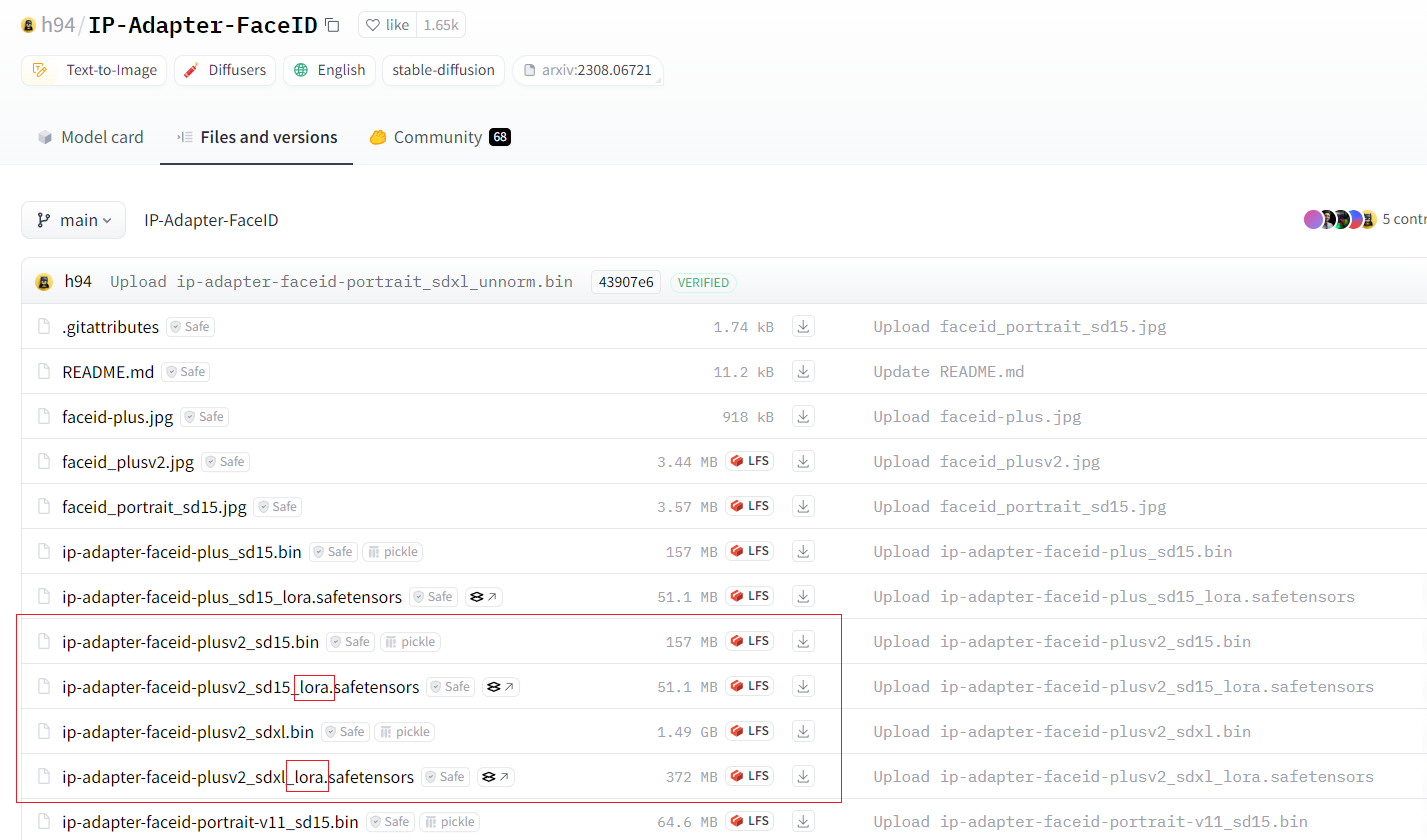
Task: Select the stable-diffusion tag
Action: point(443,70)
